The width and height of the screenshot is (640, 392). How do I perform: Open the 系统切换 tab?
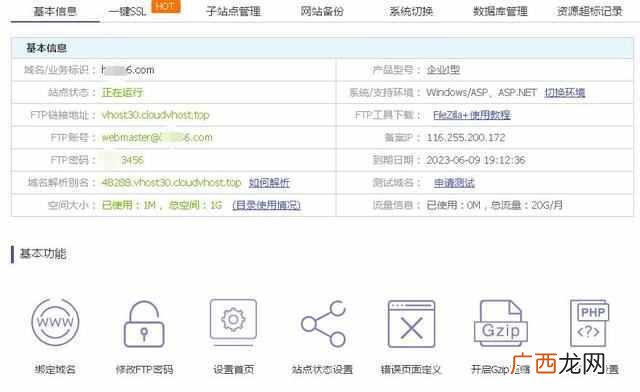click(411, 11)
